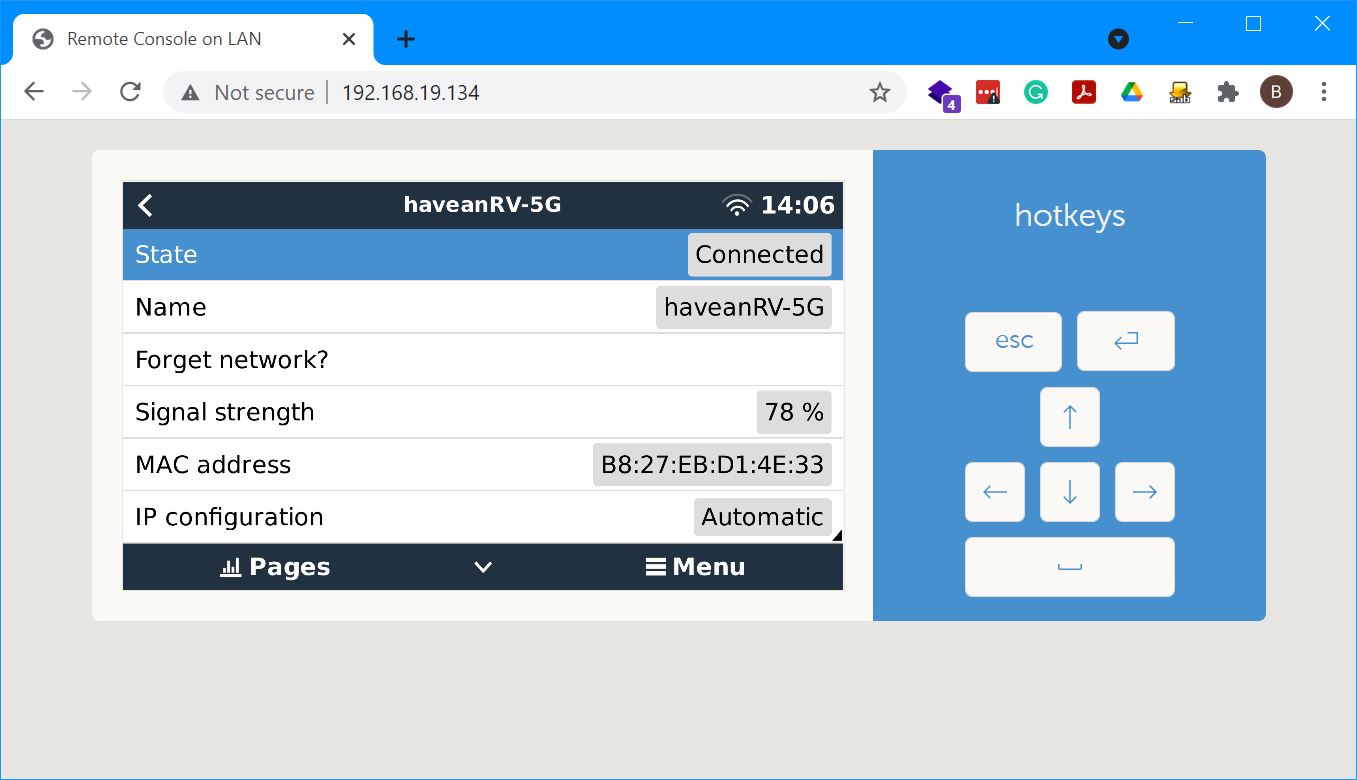Click the Wi-Fi signal icon in the header
1357x780 pixels.
click(x=737, y=206)
